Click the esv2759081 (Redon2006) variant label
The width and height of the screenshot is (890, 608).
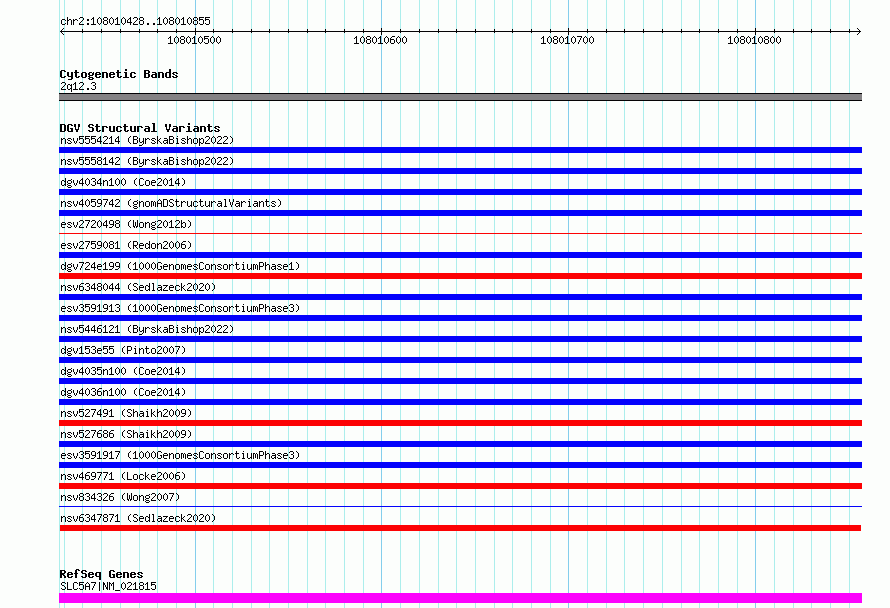point(126,245)
